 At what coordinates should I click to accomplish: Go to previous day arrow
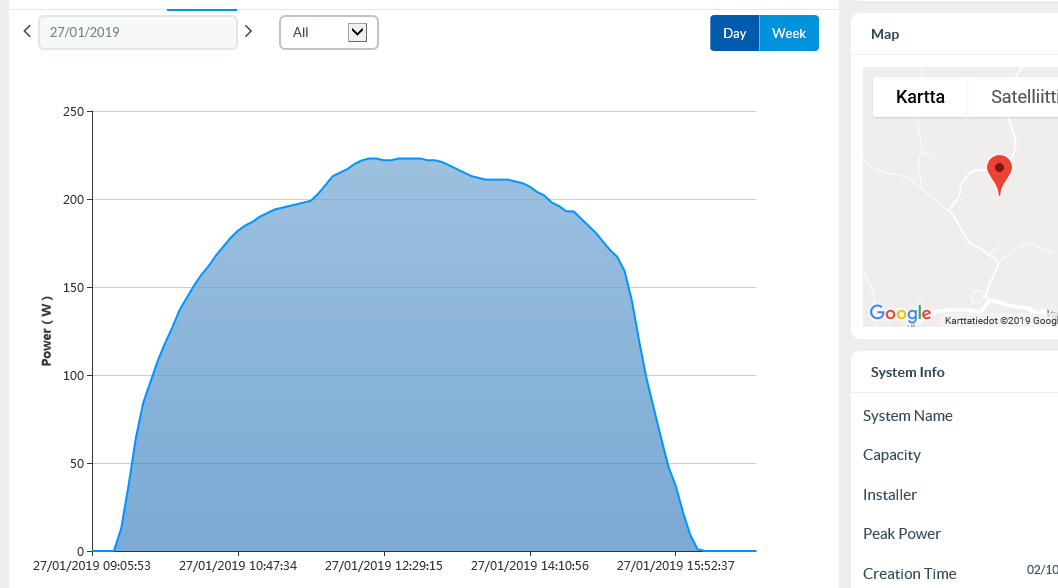(27, 31)
